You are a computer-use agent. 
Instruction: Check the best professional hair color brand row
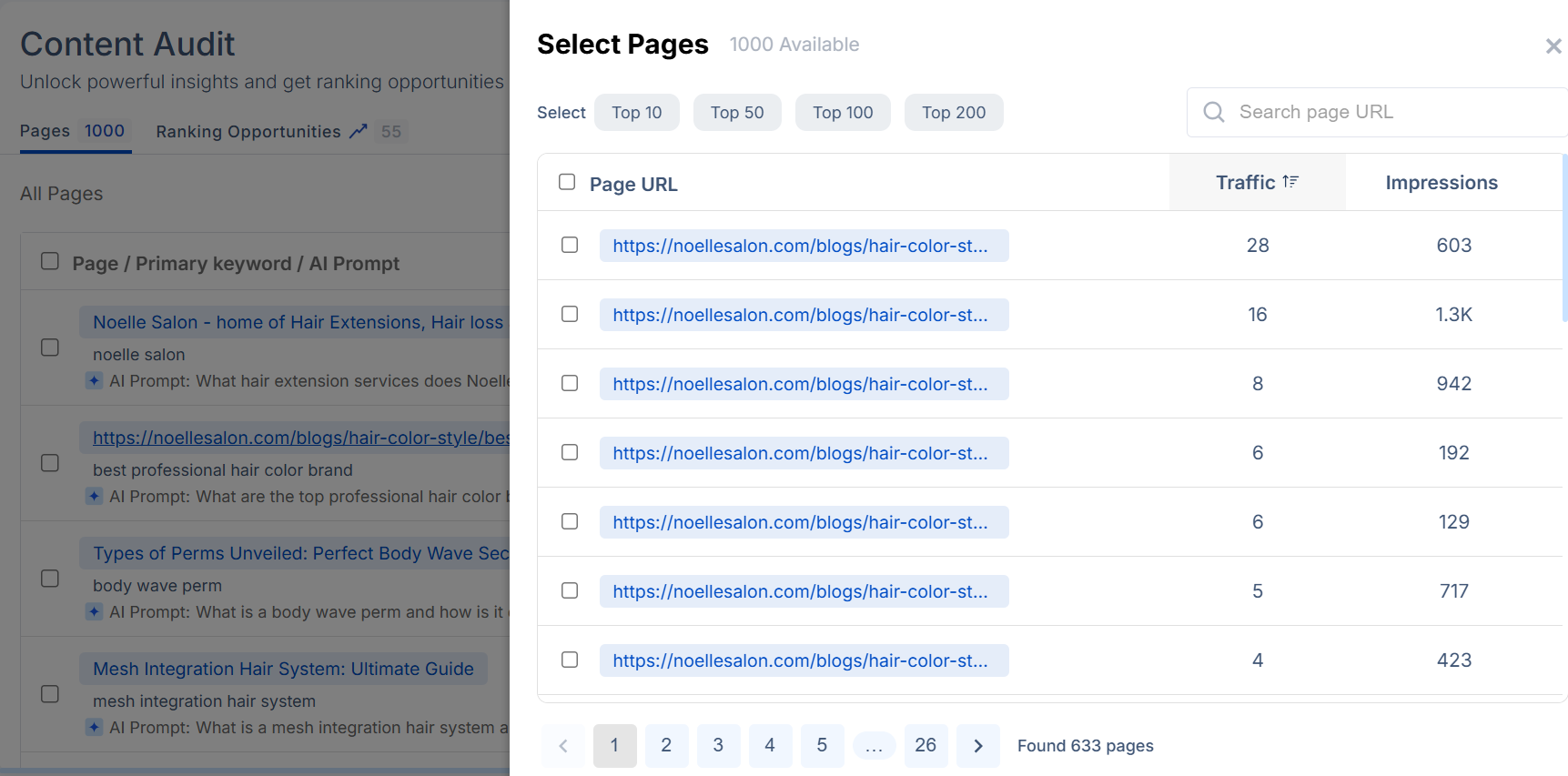coord(50,463)
